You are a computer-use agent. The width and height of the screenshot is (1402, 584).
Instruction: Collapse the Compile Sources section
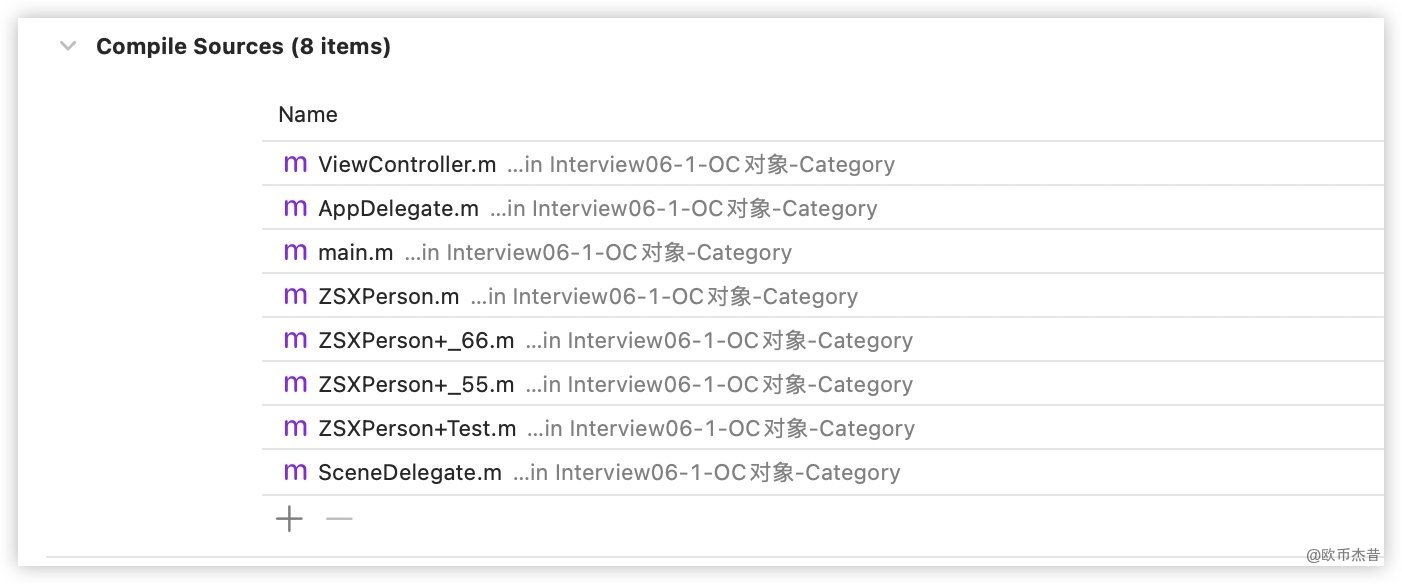click(68, 46)
